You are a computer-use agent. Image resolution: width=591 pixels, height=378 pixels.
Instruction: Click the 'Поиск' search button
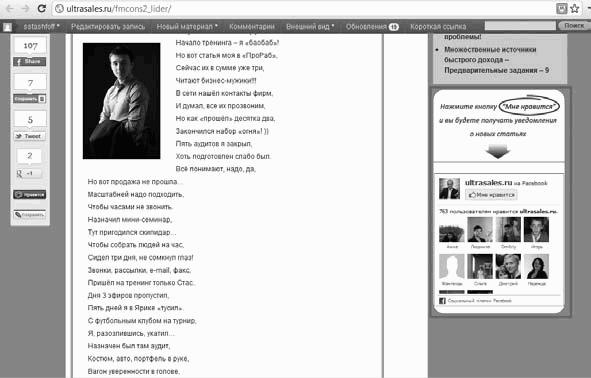(574, 25)
